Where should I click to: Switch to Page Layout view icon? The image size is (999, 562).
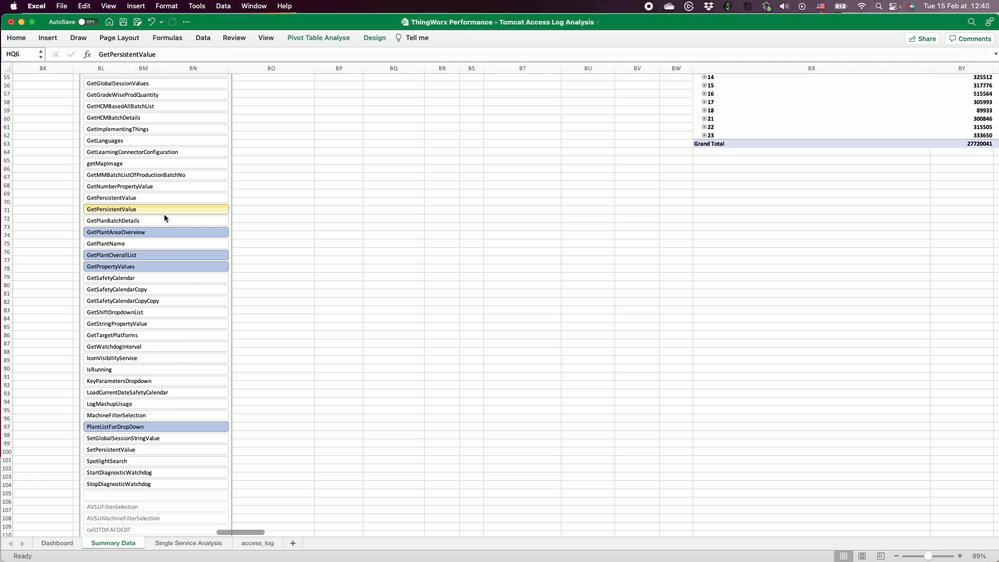pos(862,556)
